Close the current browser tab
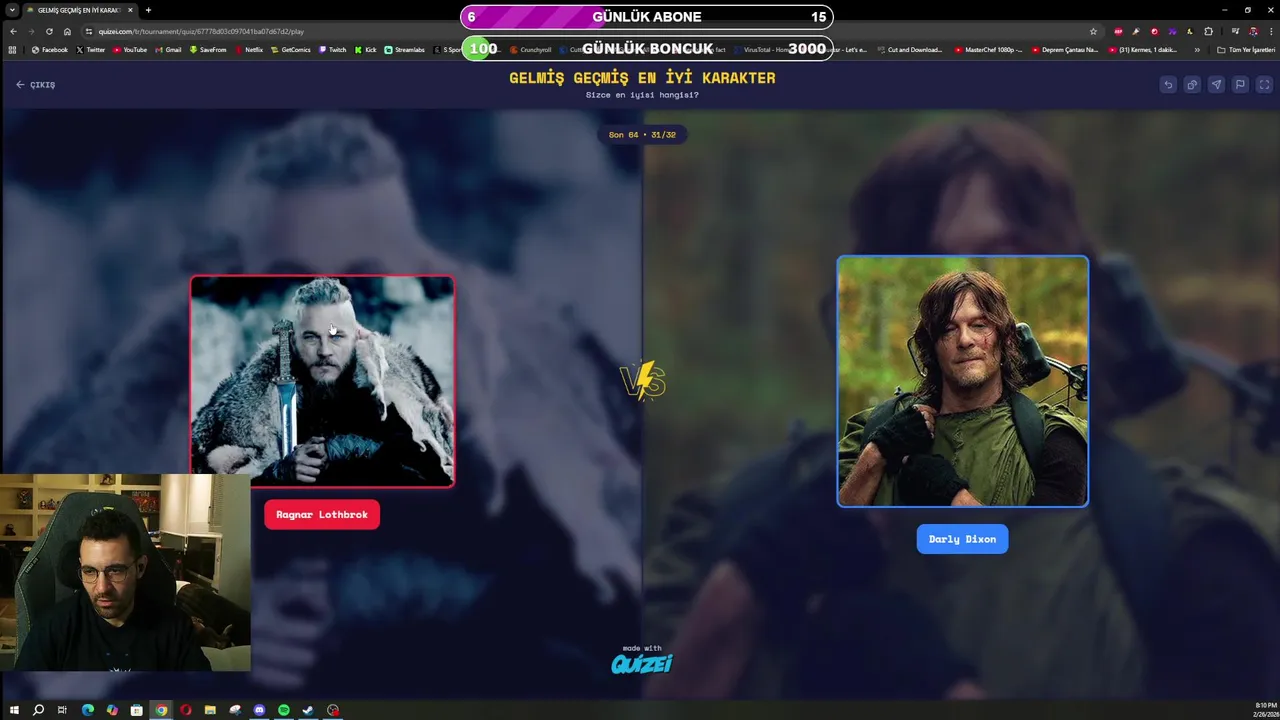Screen dimensions: 1280x720 [x=130, y=10]
